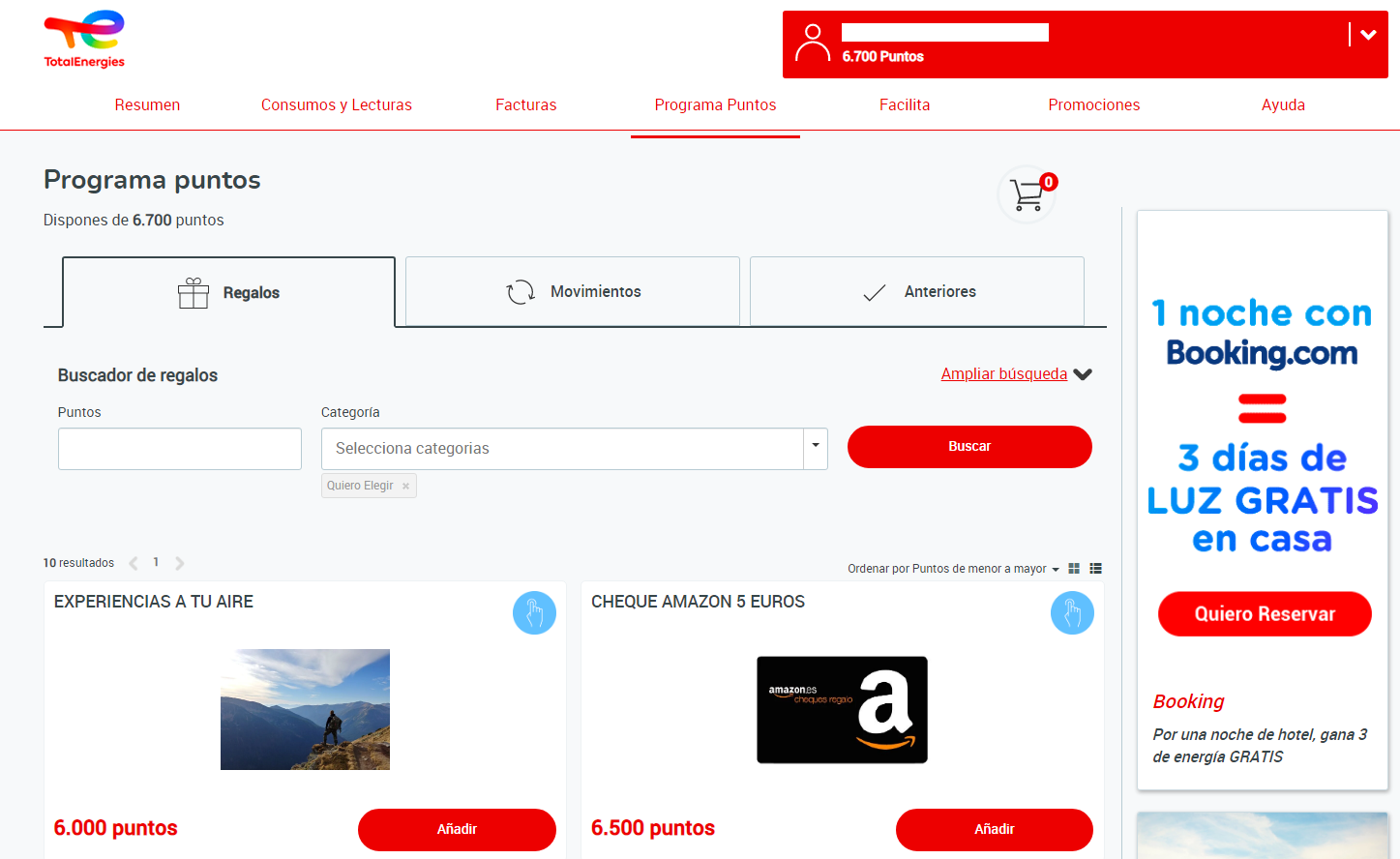
Task: Open the CHEQUE AMAZON 5 EUROS title
Action: [698, 602]
